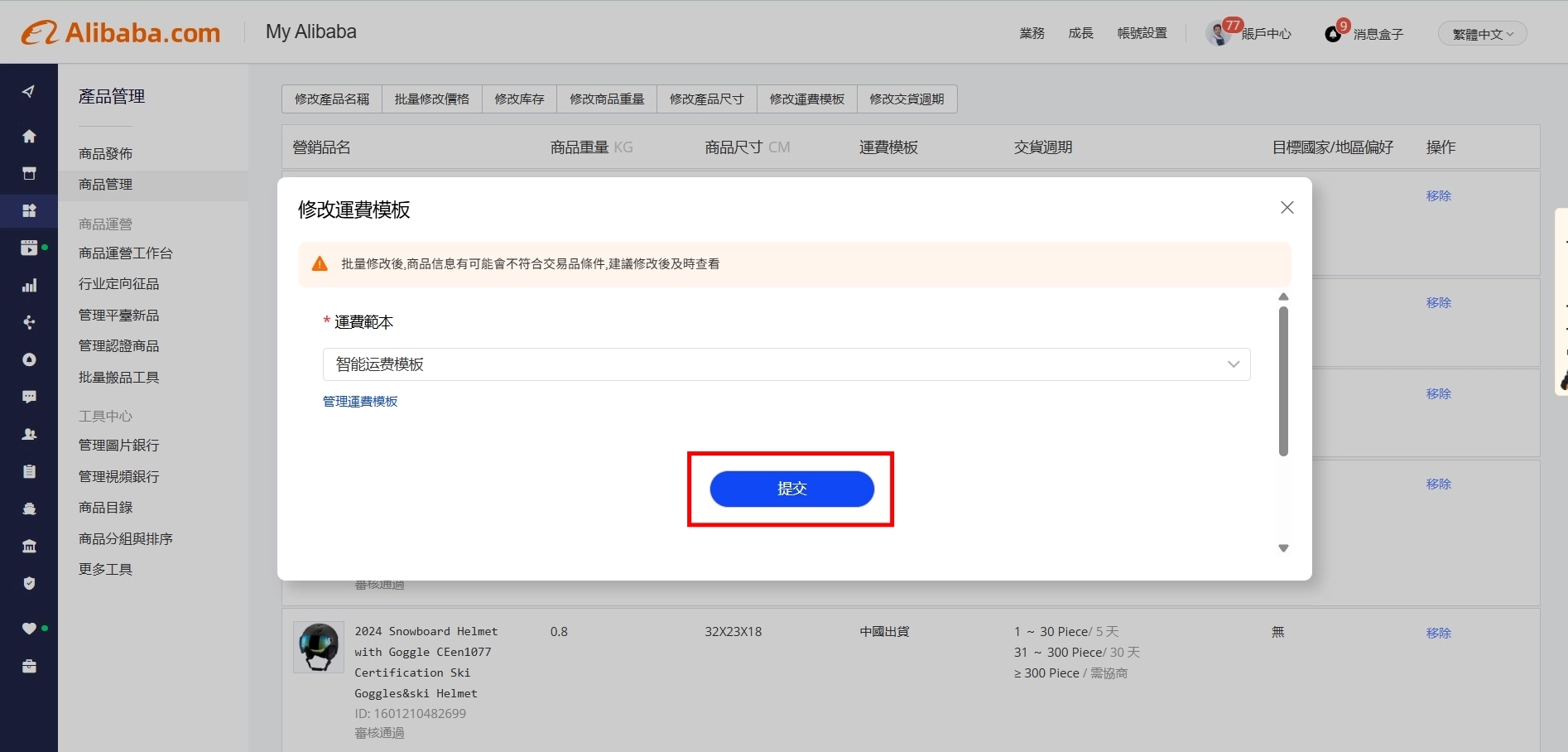Screen dimensions: 1568x752
Task: Click the 中國出貨 shipping template cell
Action: 884,631
